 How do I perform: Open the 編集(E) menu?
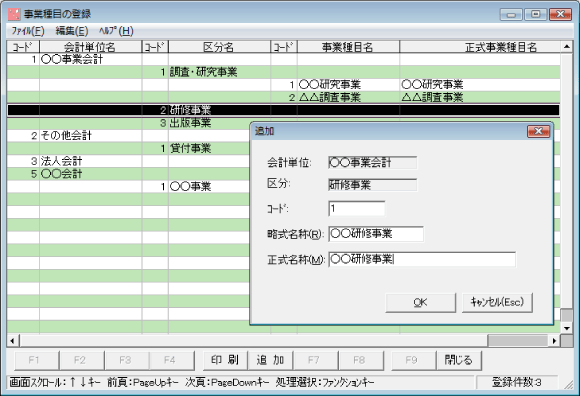(x=72, y=31)
